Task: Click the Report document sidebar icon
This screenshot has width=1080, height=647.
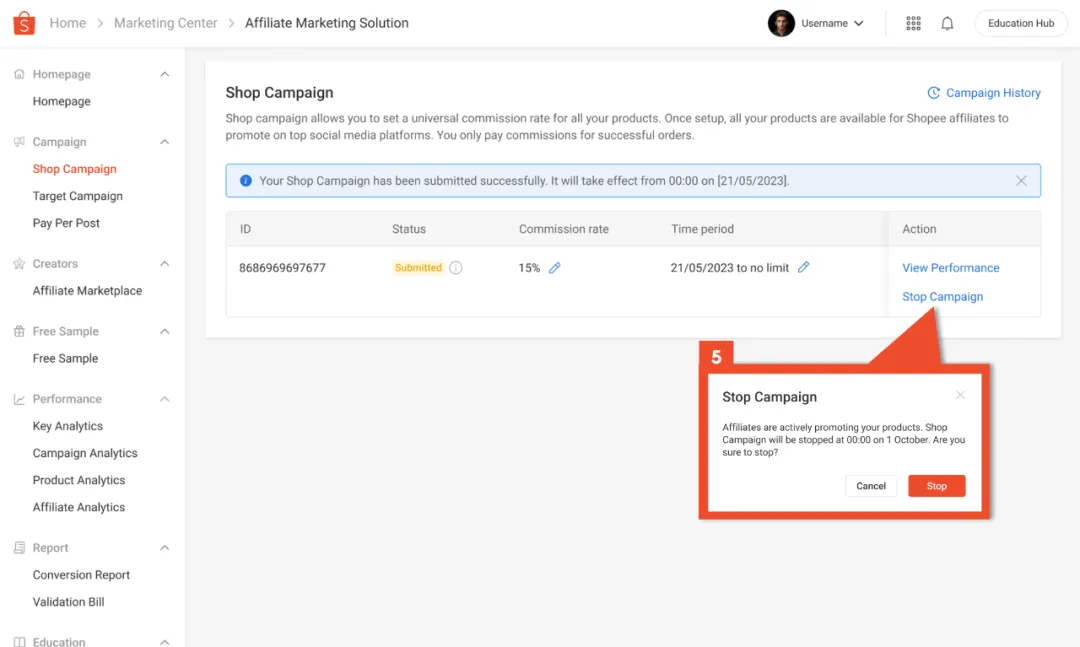Action: pyautogui.click(x=19, y=548)
